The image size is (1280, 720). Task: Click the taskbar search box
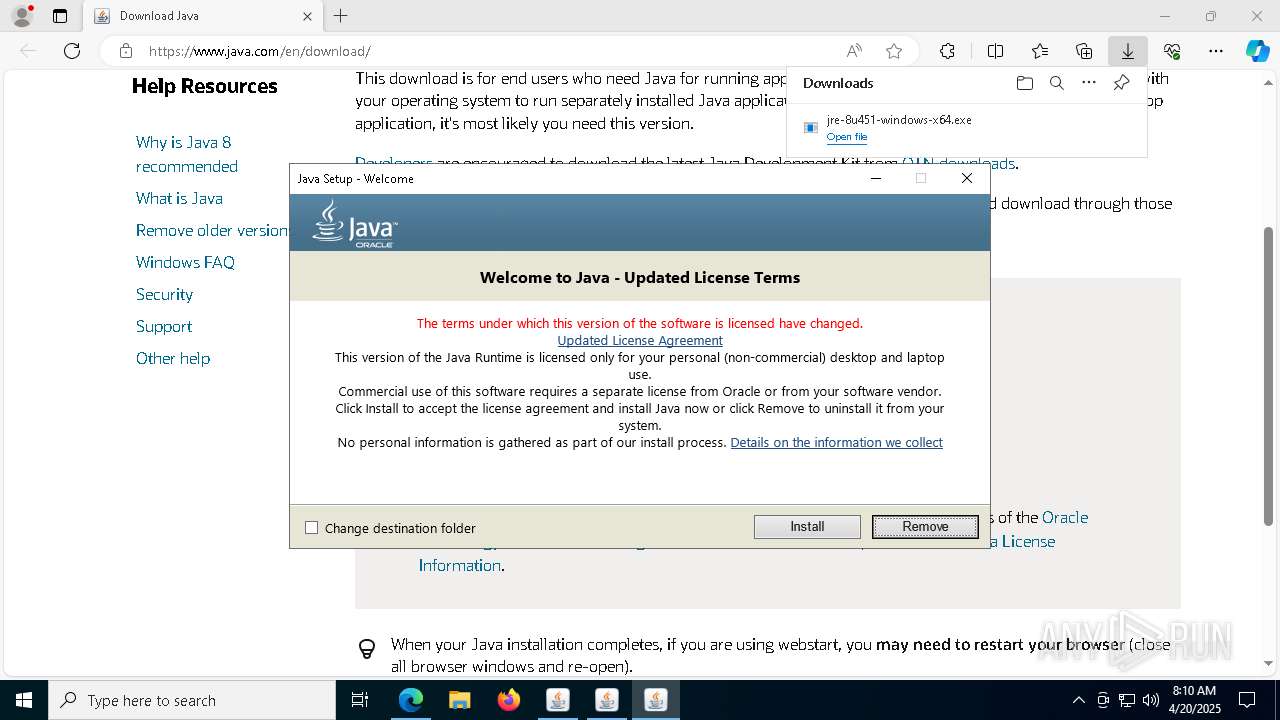pyautogui.click(x=192, y=700)
